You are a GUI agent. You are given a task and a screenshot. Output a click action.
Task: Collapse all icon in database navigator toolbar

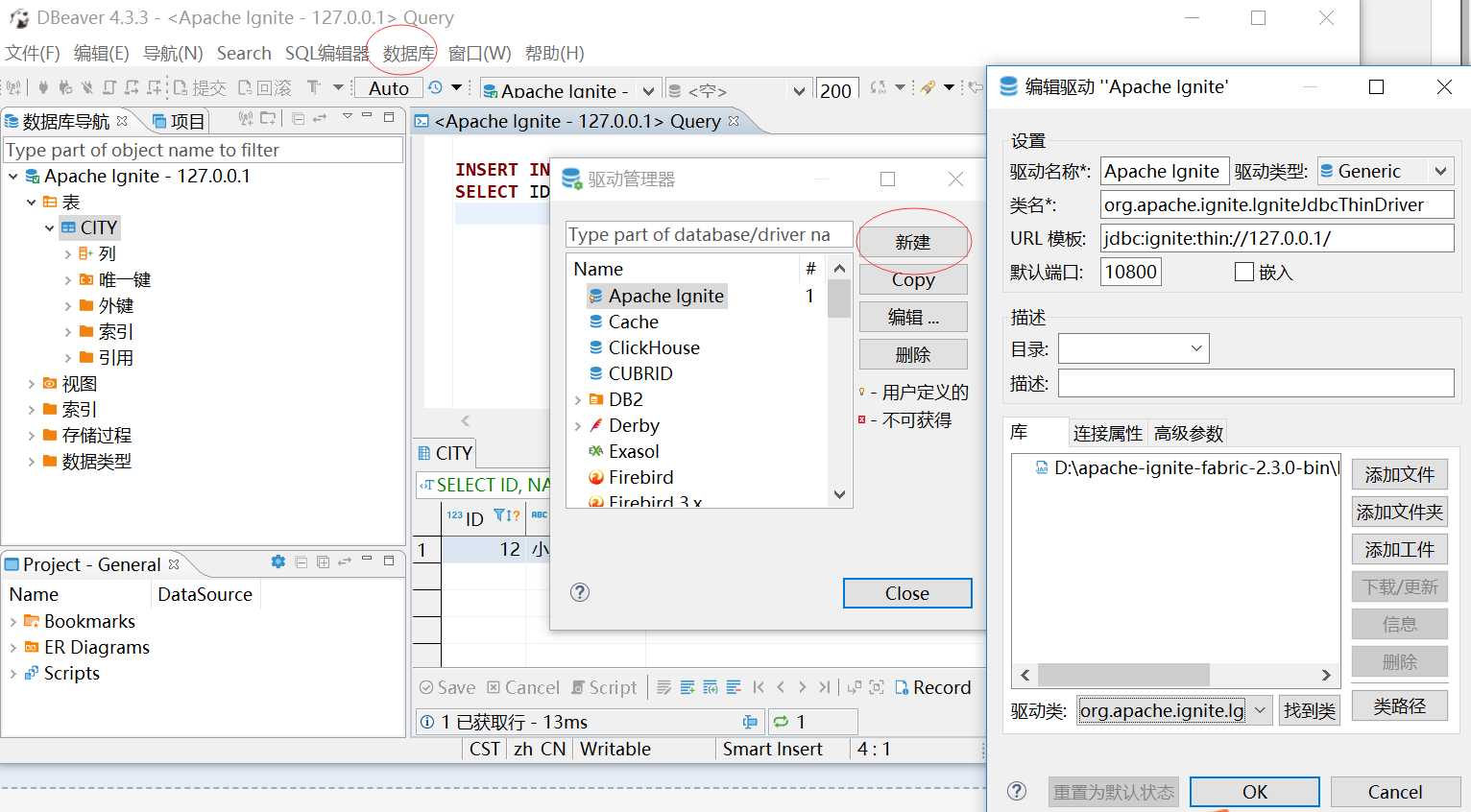pos(299,119)
